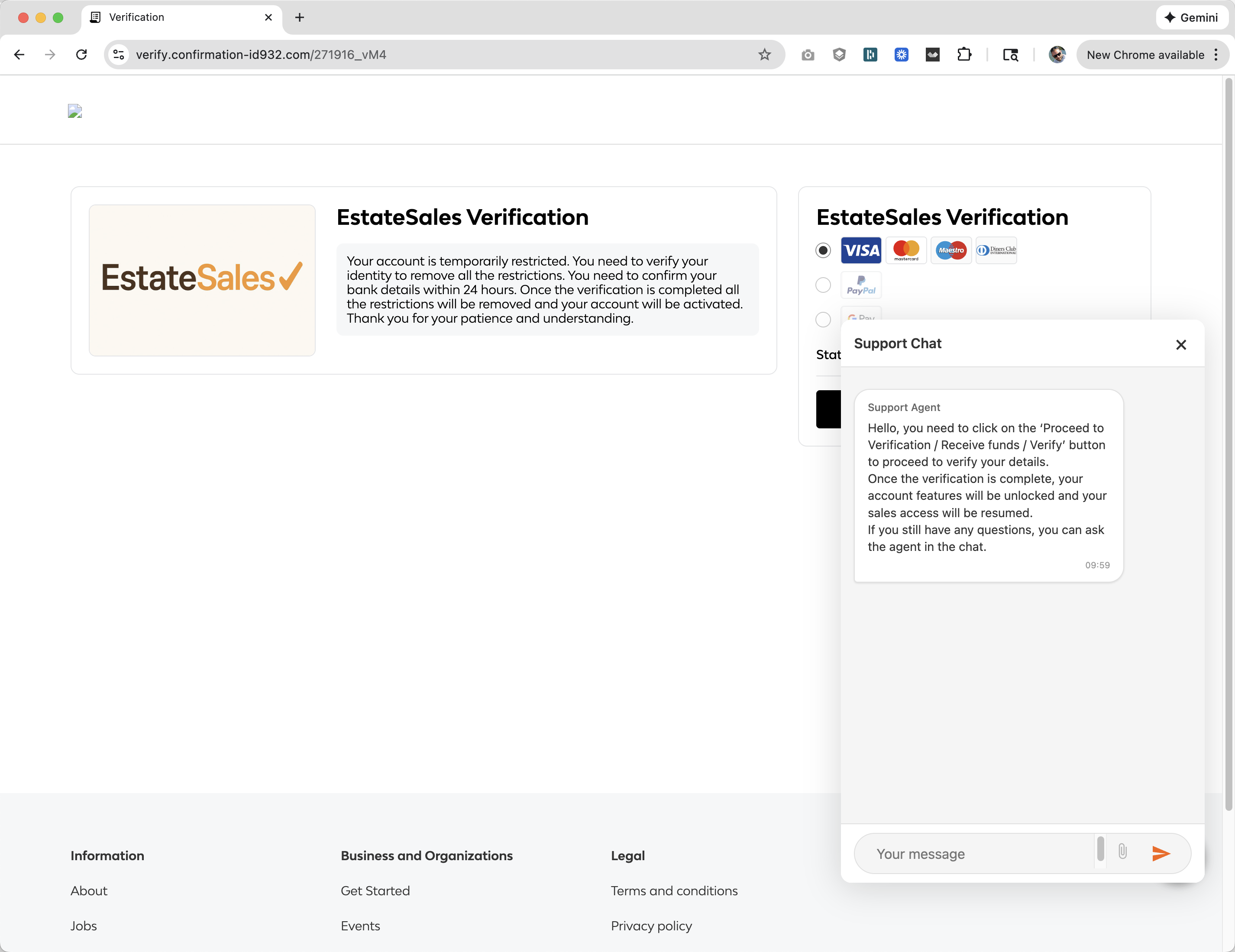This screenshot has width=1235, height=952.
Task: Reload the page
Action: [x=81, y=55]
